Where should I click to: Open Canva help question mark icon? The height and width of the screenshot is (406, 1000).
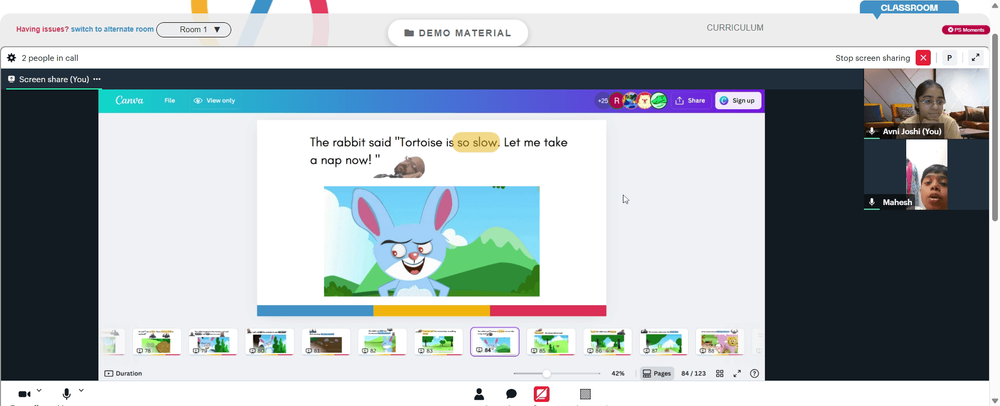click(754, 373)
